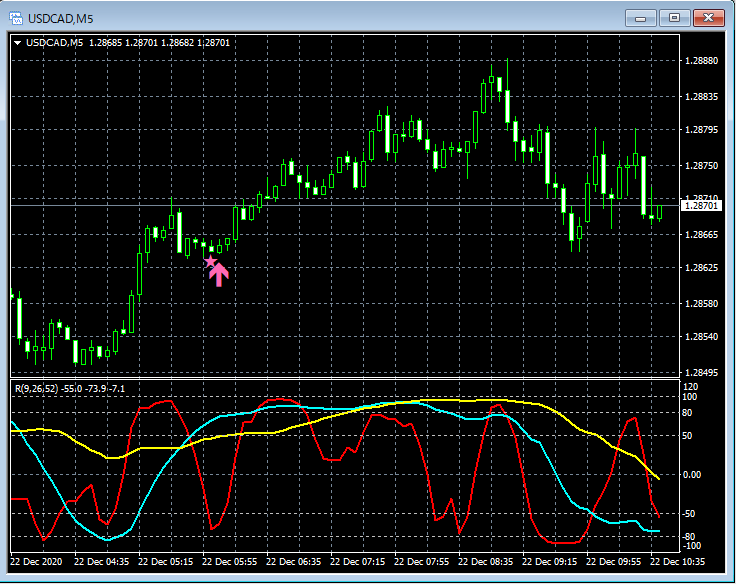Click the -100 value on indicator scale
The height and width of the screenshot is (584, 736).
point(693,546)
